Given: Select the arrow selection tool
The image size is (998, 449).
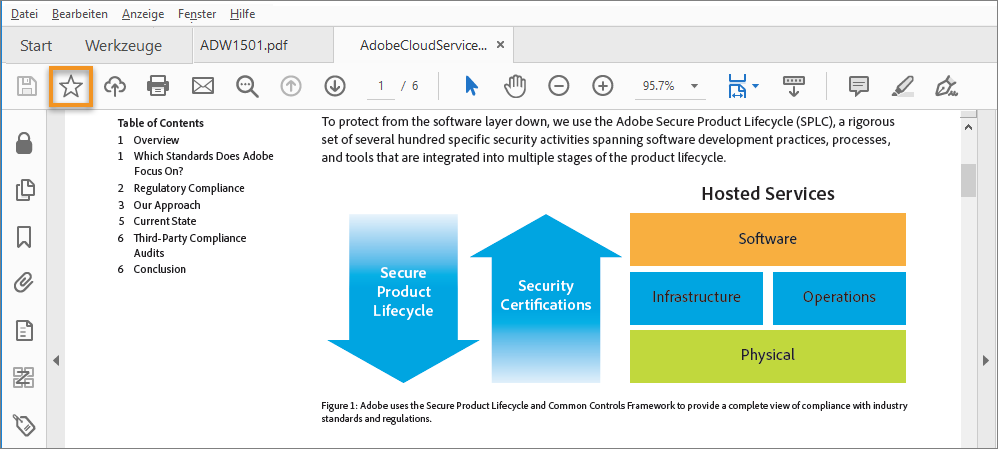Looking at the screenshot, I should tap(471, 86).
